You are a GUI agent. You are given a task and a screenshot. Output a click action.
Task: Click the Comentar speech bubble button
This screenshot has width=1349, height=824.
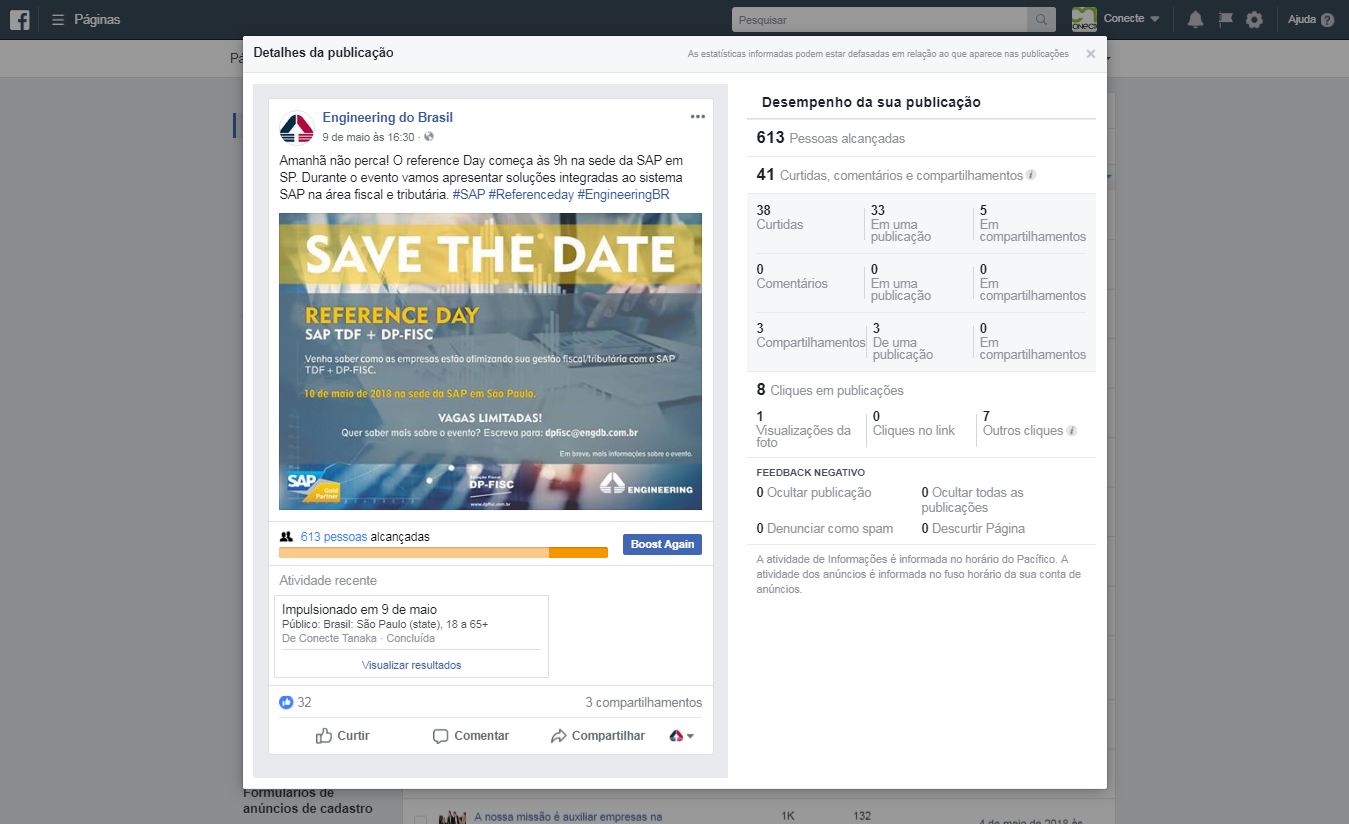pos(471,736)
